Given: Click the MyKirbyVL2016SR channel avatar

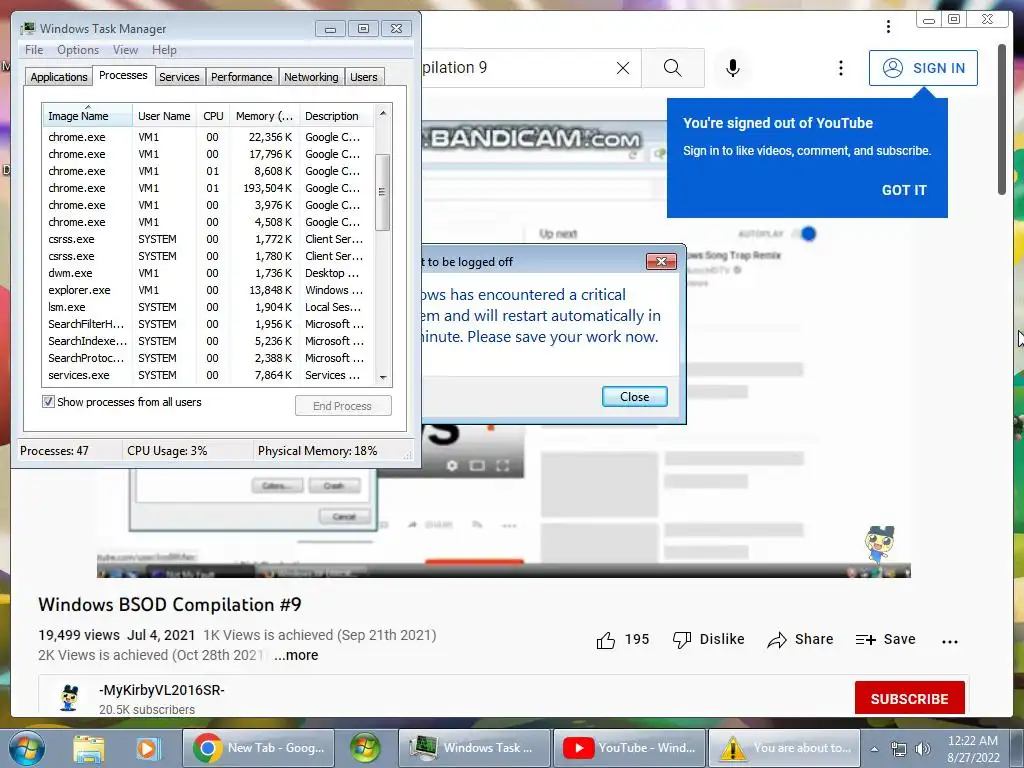Looking at the screenshot, I should [69, 697].
